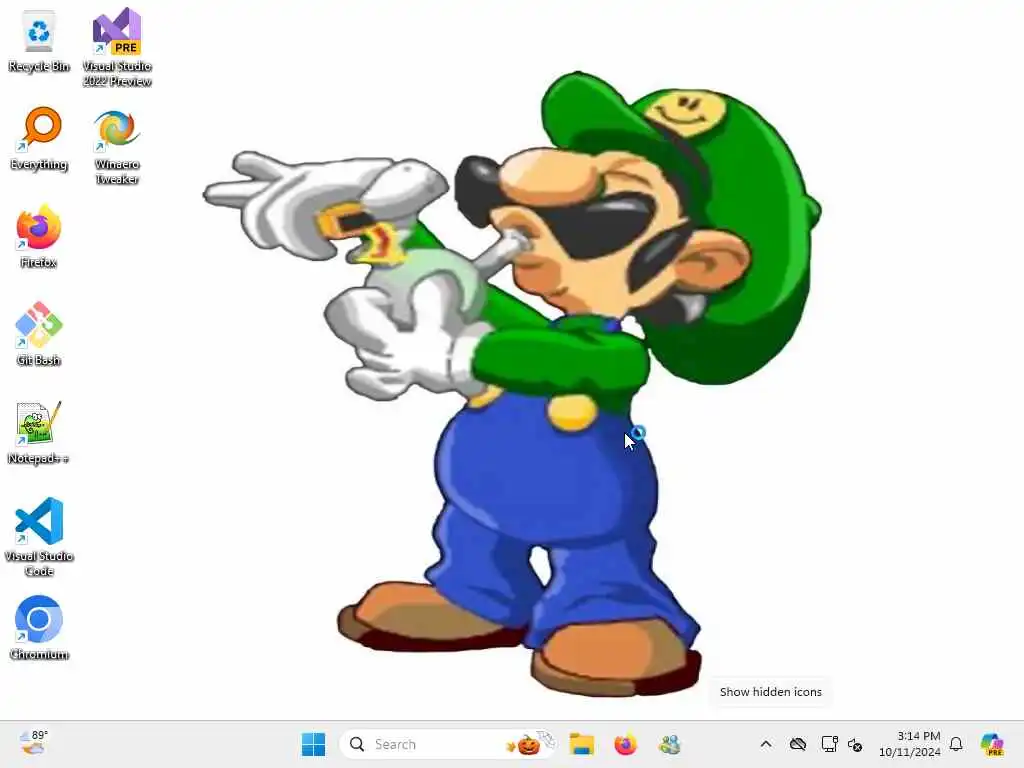Open the Everything search shortcut
Viewport: 1024px width, 768px height.
39,138
